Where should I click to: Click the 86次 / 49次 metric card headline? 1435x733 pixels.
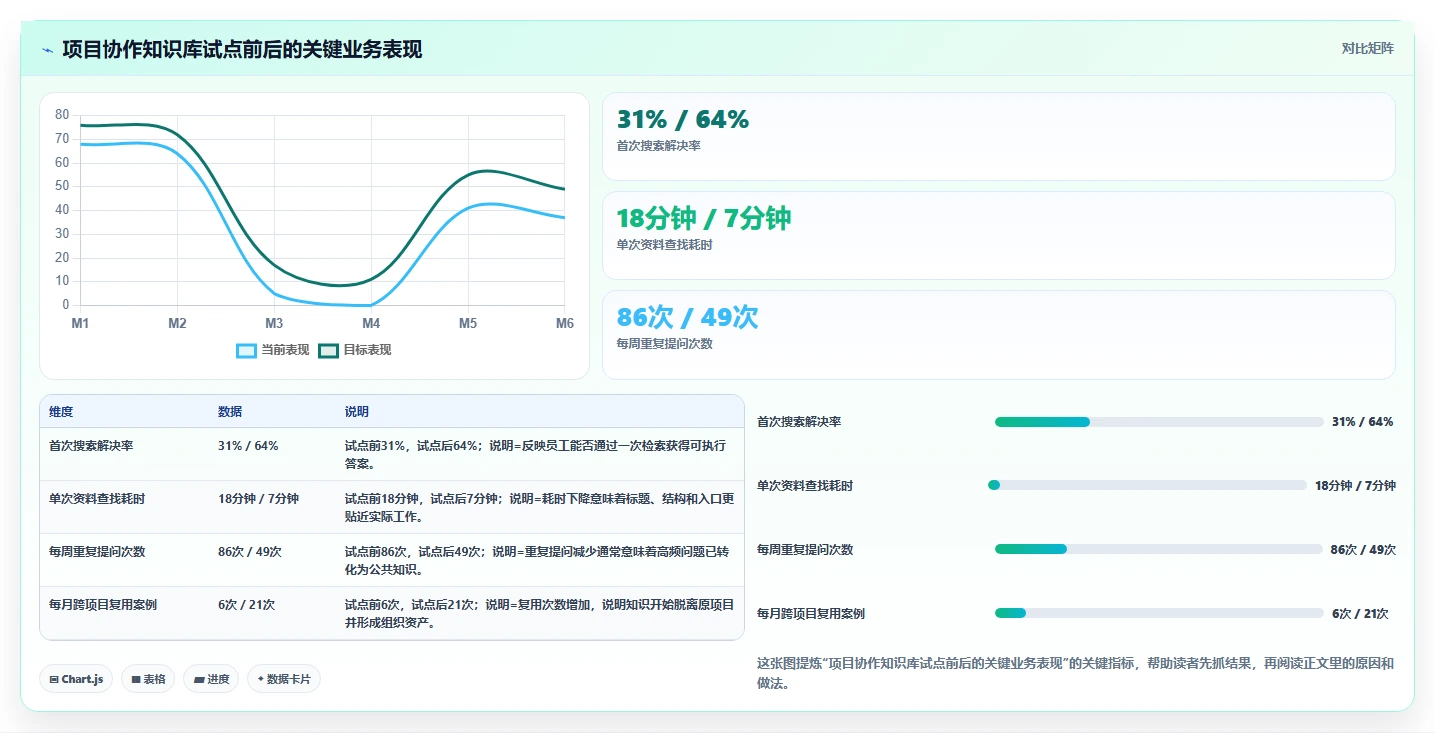coord(688,318)
